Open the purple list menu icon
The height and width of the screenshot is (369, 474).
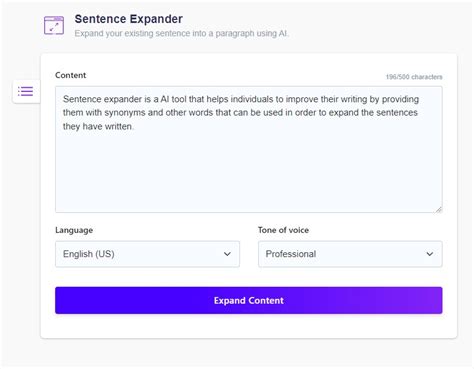click(26, 91)
